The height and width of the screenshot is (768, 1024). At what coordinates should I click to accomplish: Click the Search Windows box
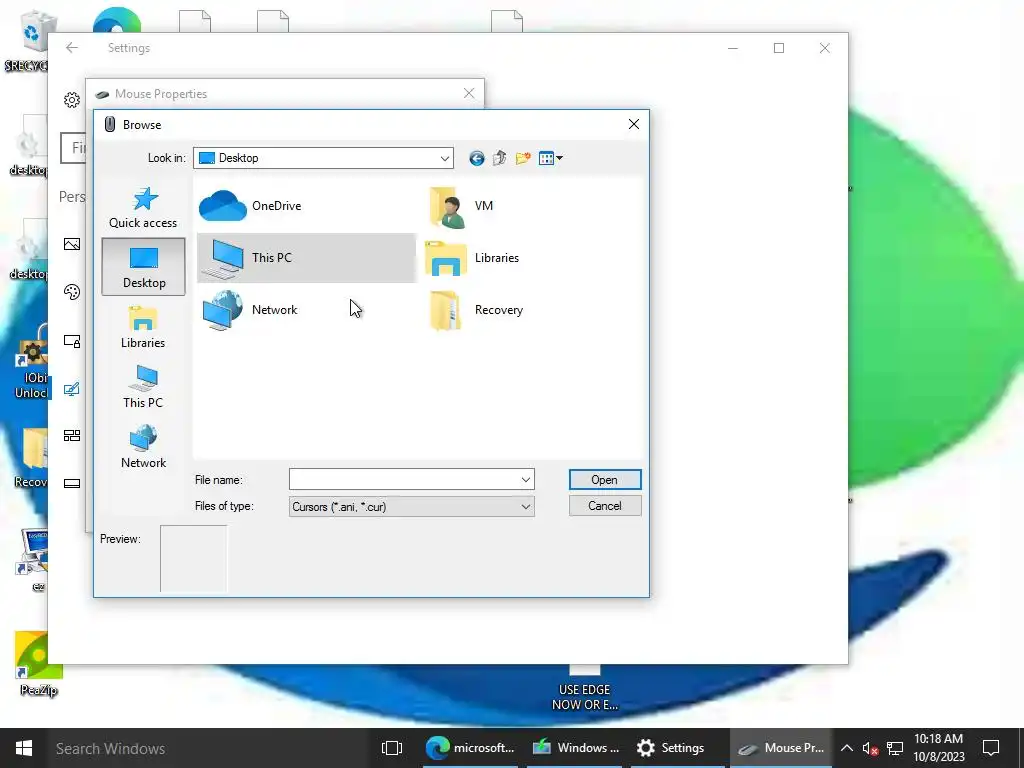tap(209, 748)
